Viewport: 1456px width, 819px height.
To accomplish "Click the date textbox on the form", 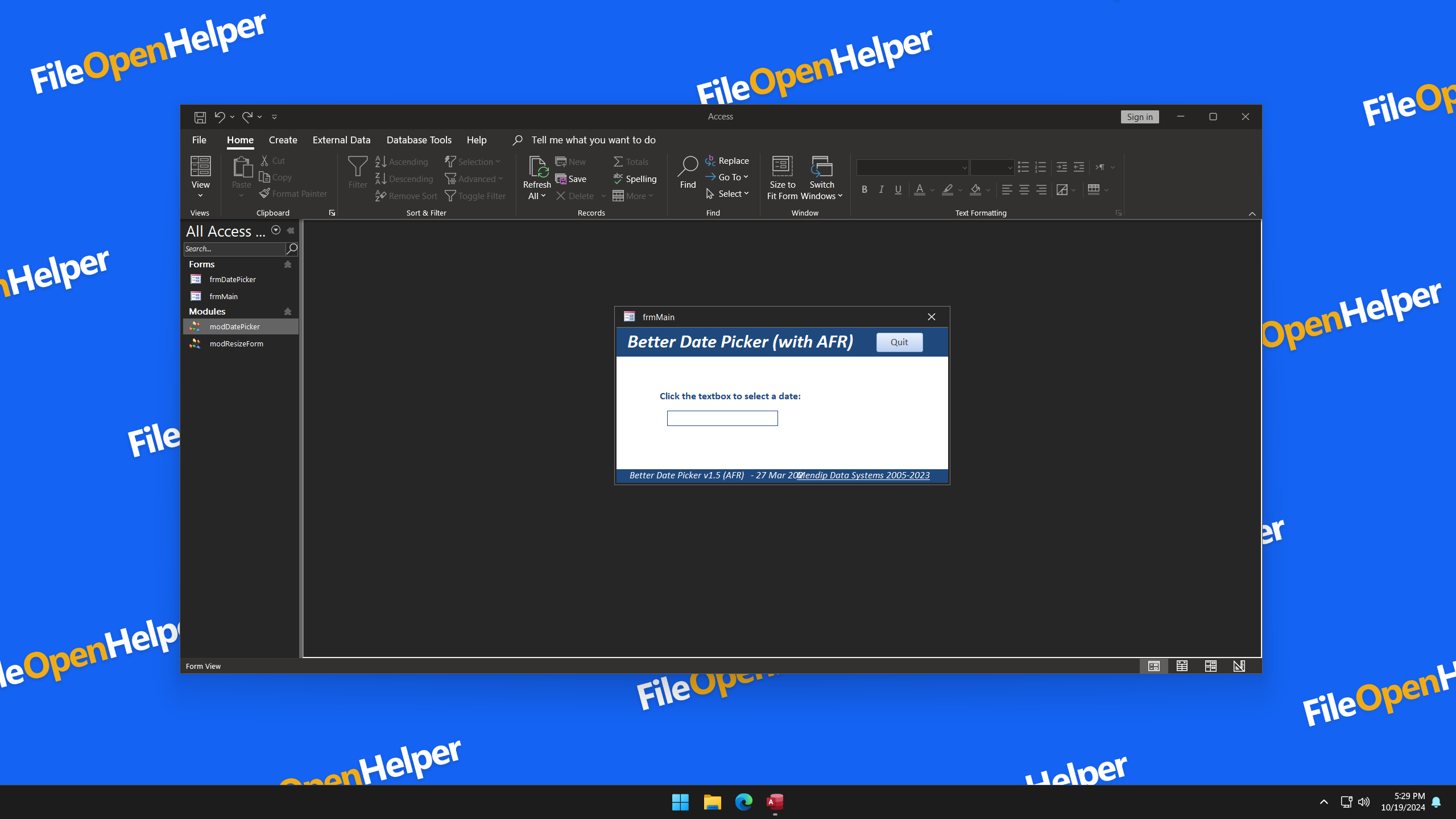I will (722, 419).
